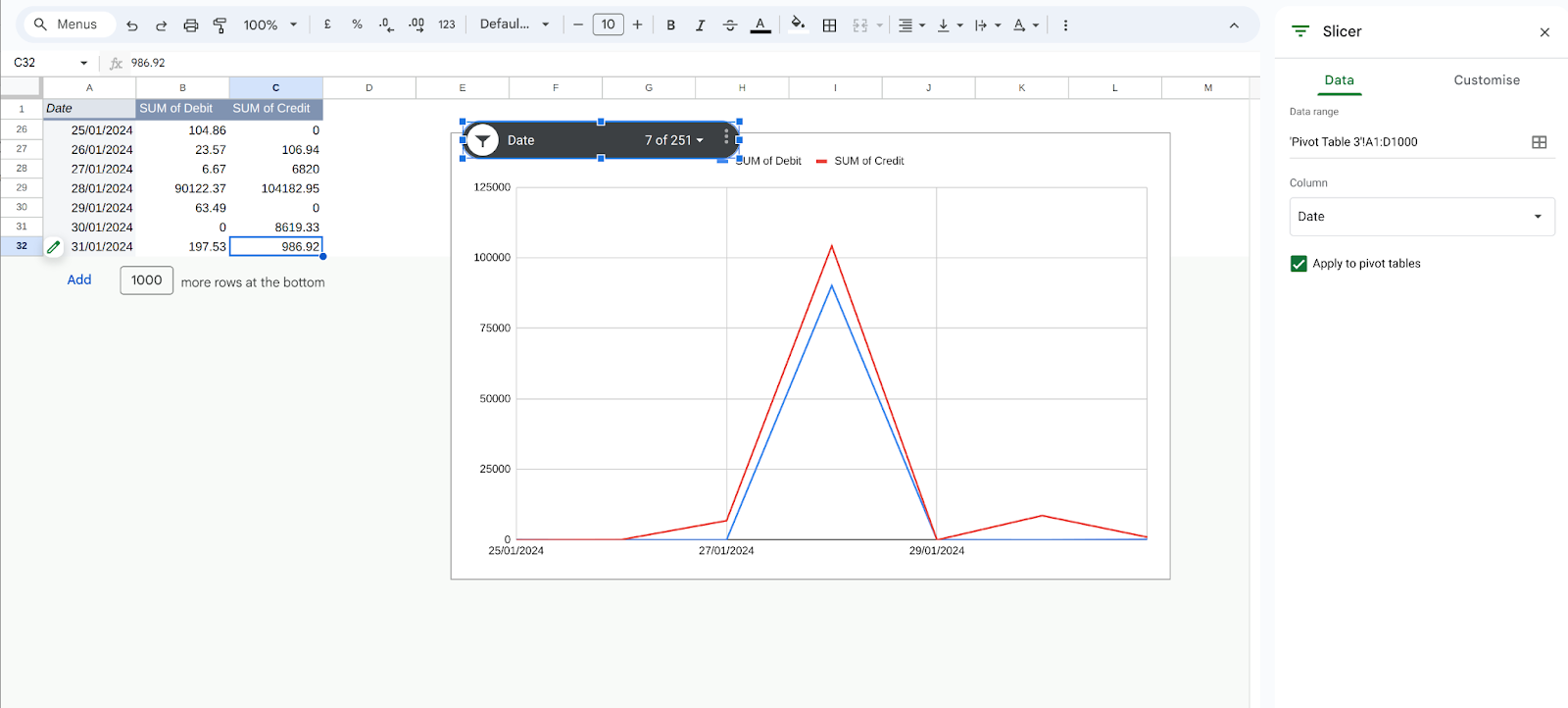Open the Default font dropdown
Screen dimensions: 1568x708
[514, 25]
